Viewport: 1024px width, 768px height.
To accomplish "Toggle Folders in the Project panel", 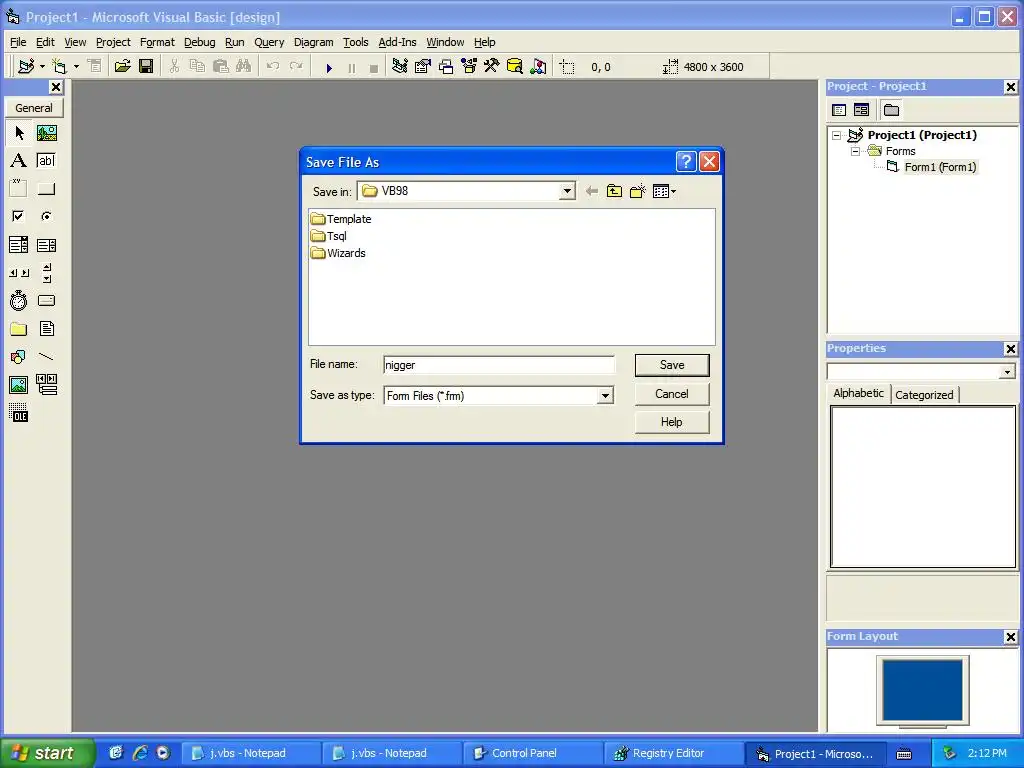I will coord(891,110).
